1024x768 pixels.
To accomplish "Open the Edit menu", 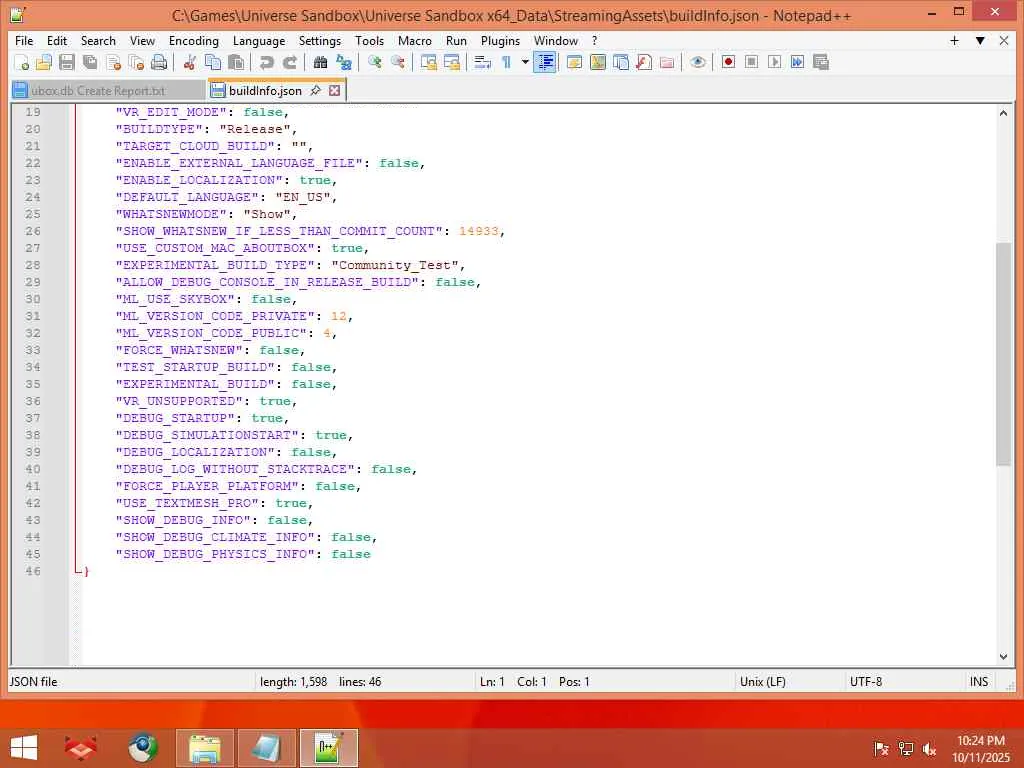I will point(57,40).
